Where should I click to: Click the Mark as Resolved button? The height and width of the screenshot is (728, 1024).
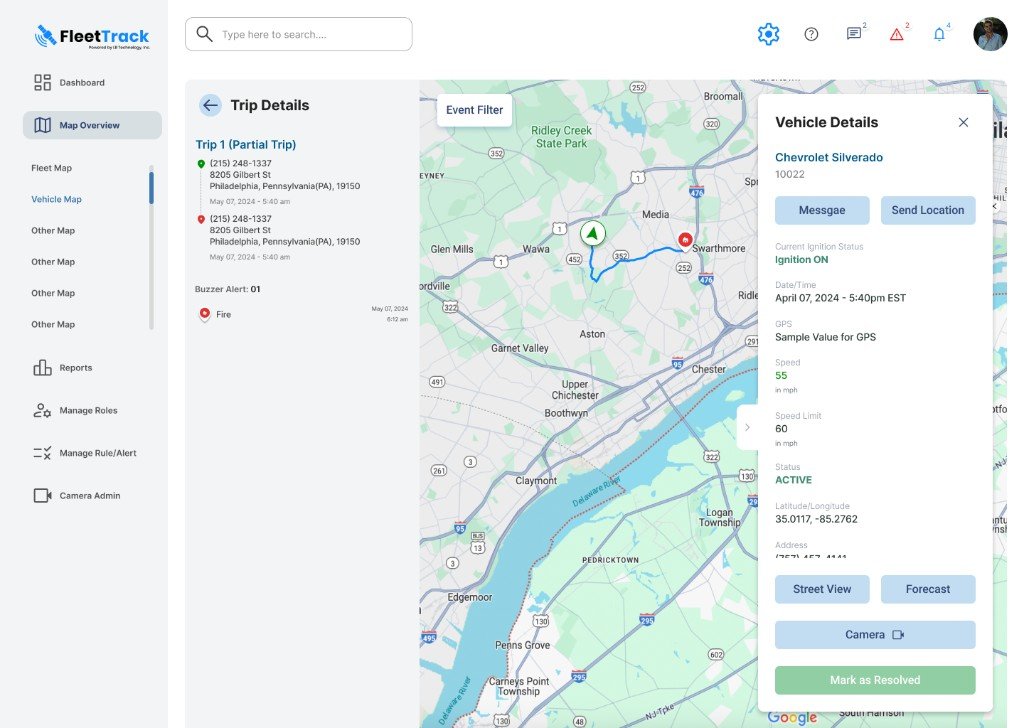coord(874,680)
